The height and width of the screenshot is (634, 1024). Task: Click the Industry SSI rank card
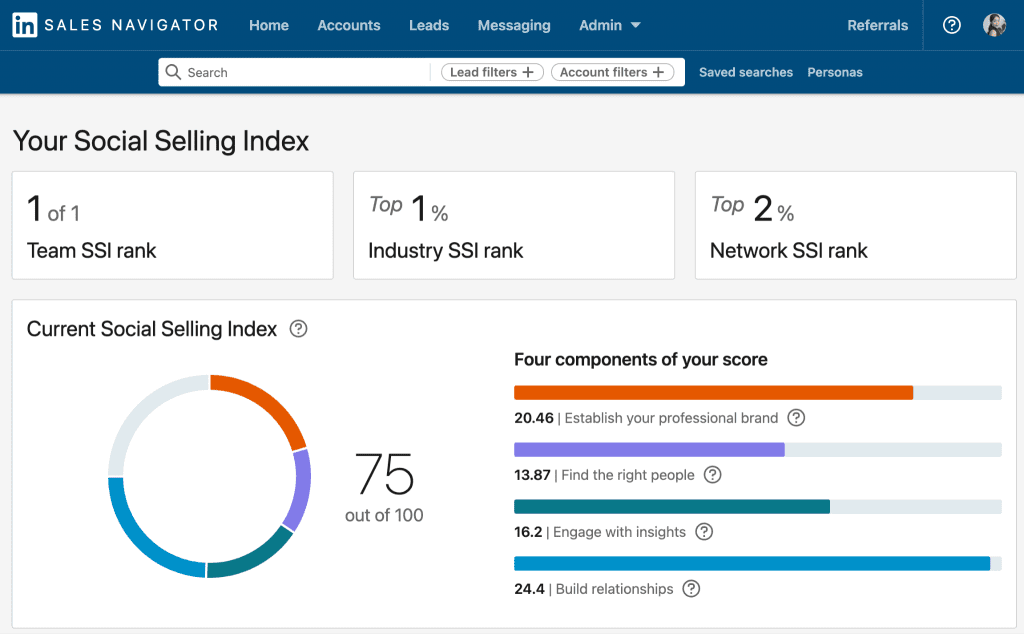(514, 225)
